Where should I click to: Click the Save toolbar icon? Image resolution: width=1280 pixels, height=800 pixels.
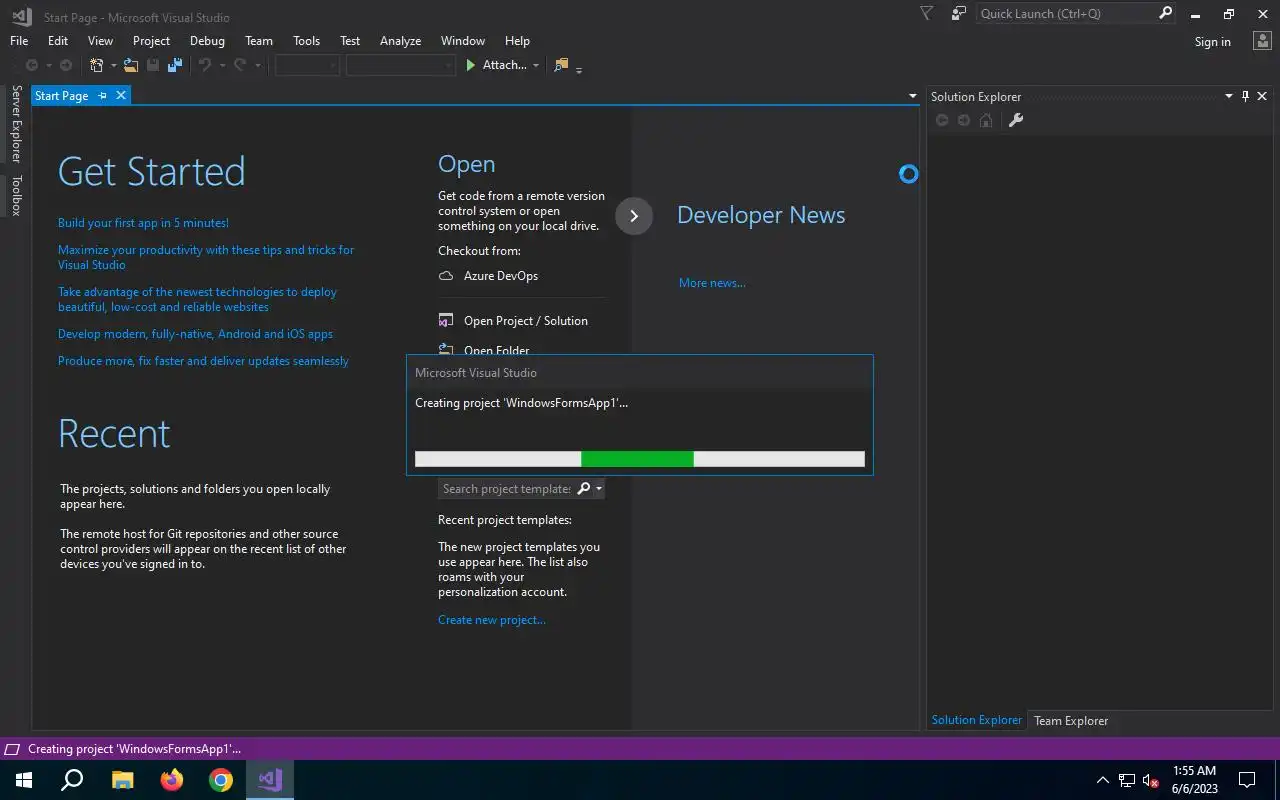[153, 65]
